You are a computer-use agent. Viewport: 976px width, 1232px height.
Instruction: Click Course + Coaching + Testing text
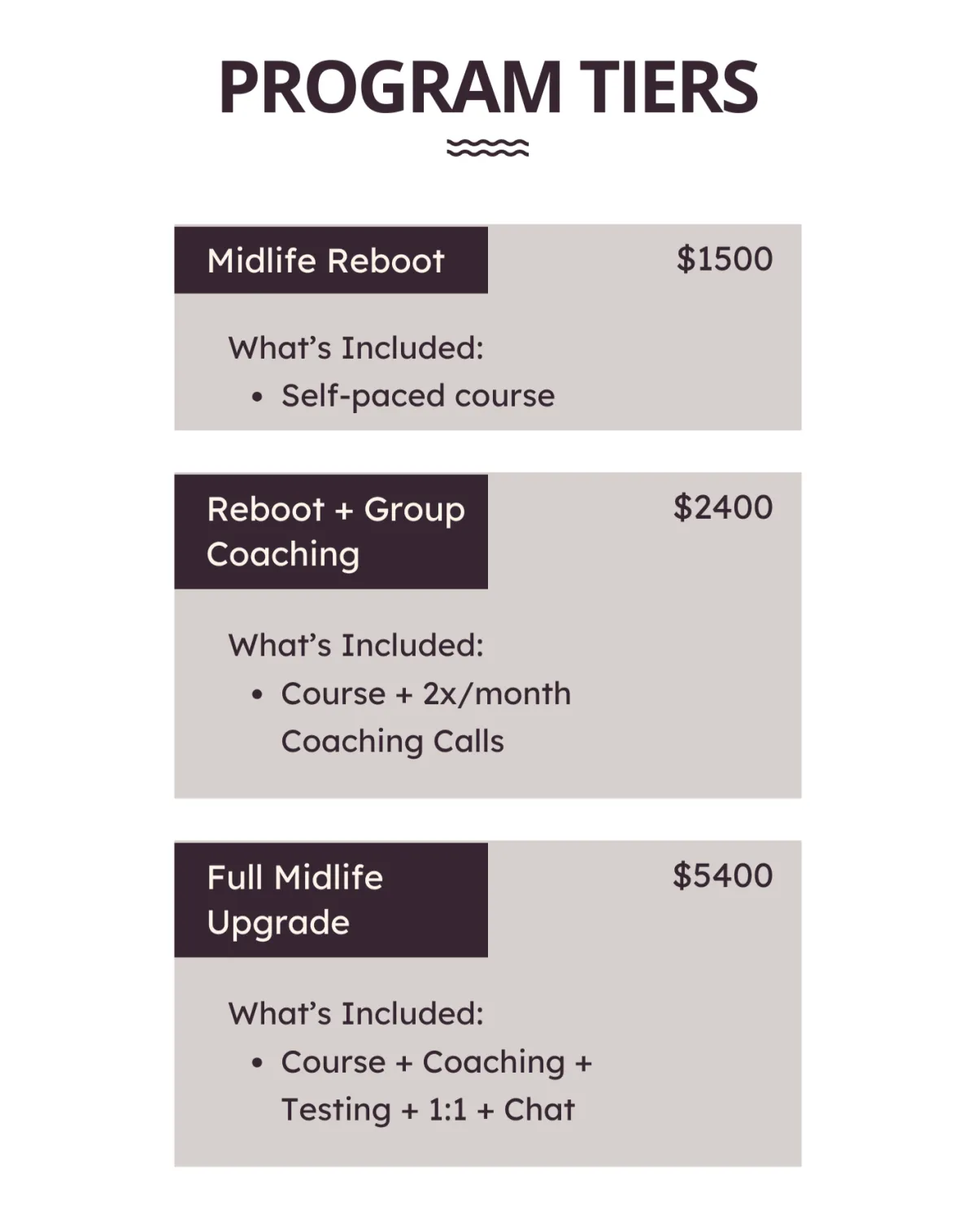point(436,1062)
